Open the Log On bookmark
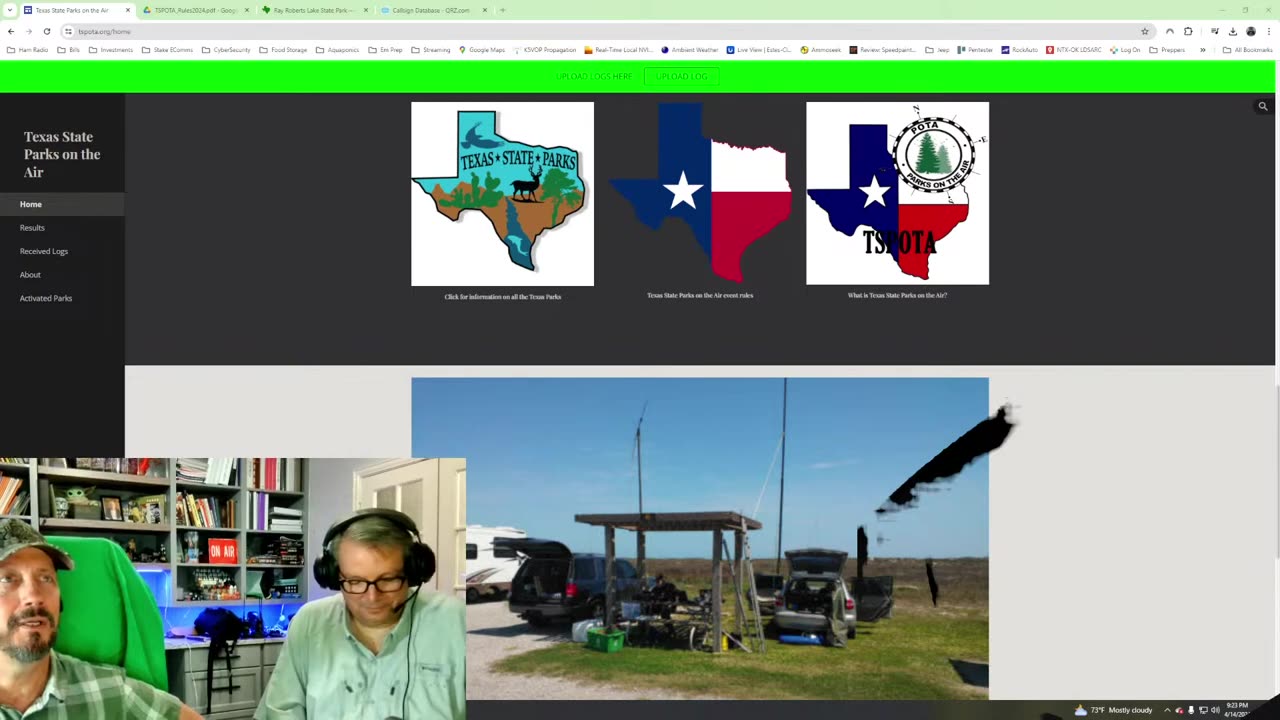This screenshot has height=720, width=1280. tap(1125, 50)
